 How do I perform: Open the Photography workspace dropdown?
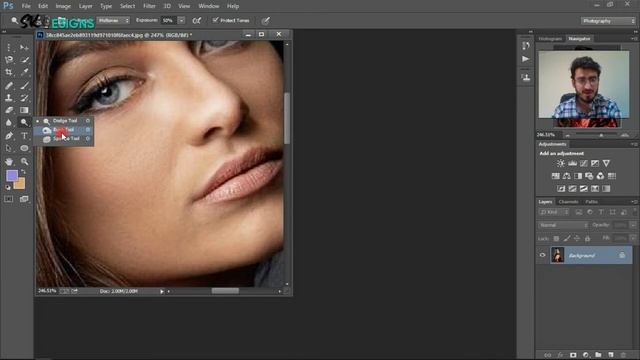click(x=608, y=21)
